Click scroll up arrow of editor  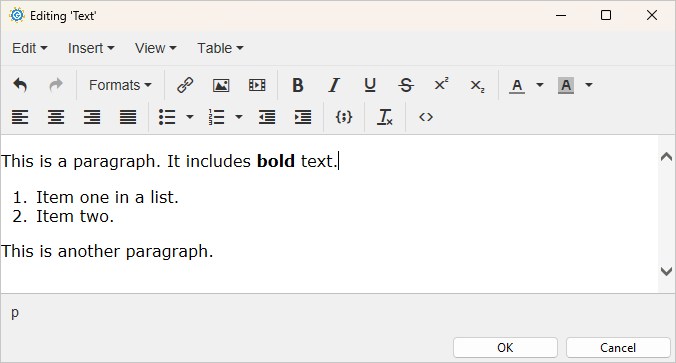click(x=667, y=156)
